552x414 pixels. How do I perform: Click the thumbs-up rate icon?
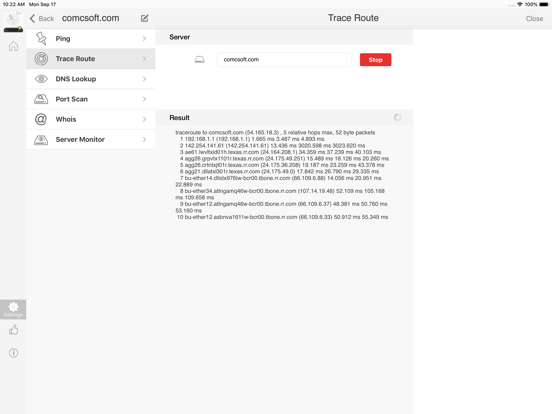pyautogui.click(x=13, y=330)
